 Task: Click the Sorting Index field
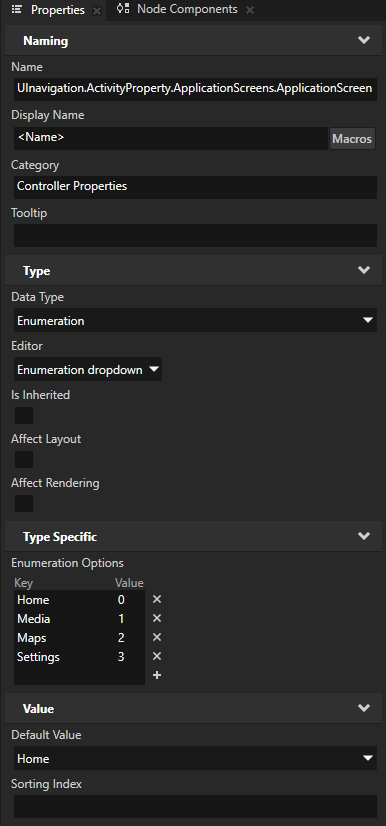(x=195, y=807)
